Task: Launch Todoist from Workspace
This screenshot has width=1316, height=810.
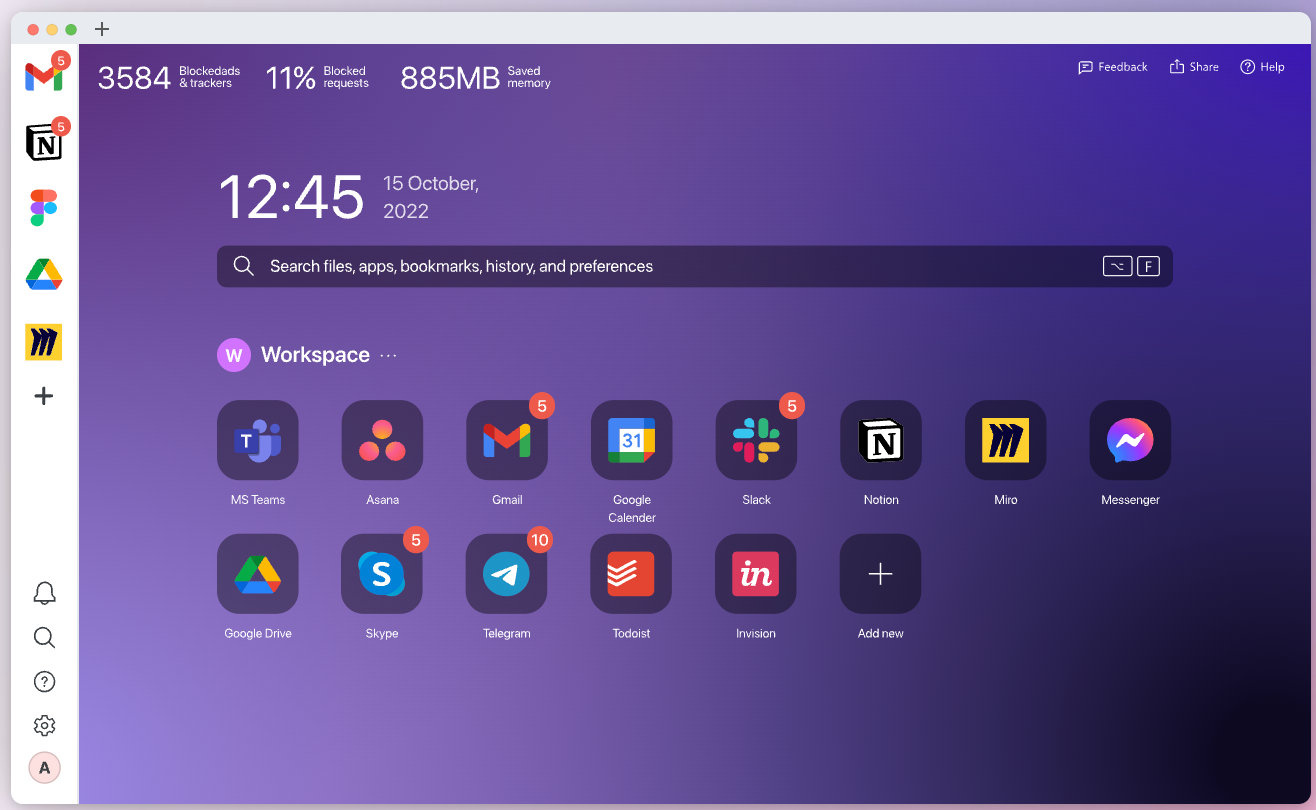Action: click(x=631, y=574)
